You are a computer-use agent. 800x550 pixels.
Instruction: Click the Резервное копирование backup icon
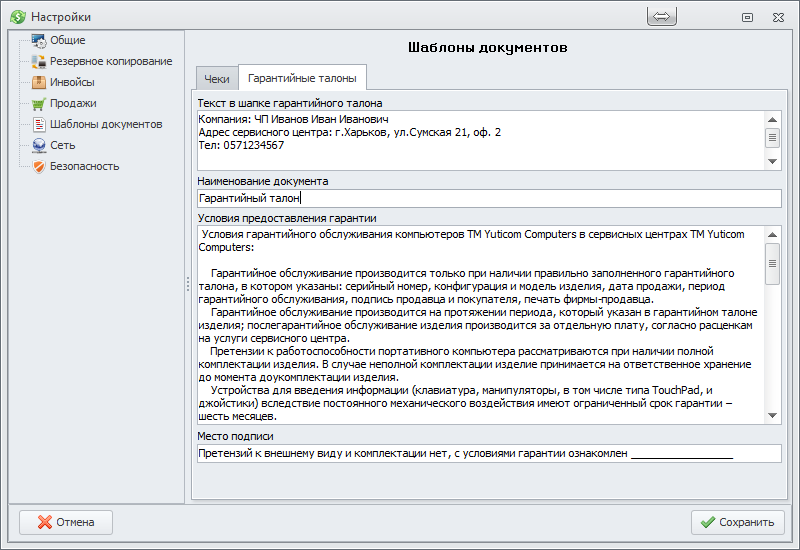pos(39,62)
